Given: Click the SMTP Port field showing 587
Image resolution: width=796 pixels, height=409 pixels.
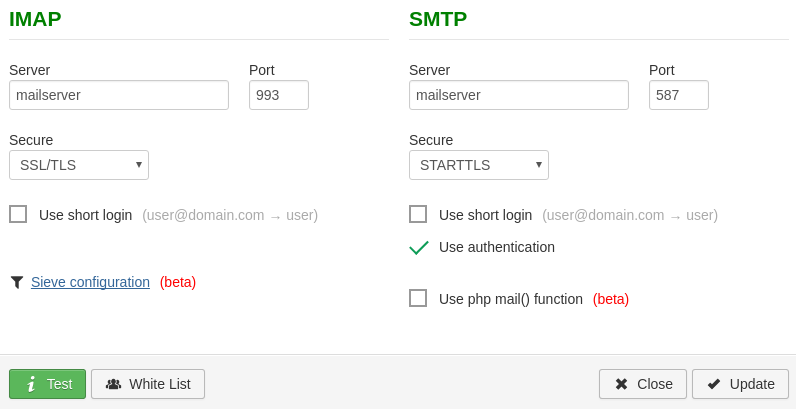Looking at the screenshot, I should (x=679, y=95).
